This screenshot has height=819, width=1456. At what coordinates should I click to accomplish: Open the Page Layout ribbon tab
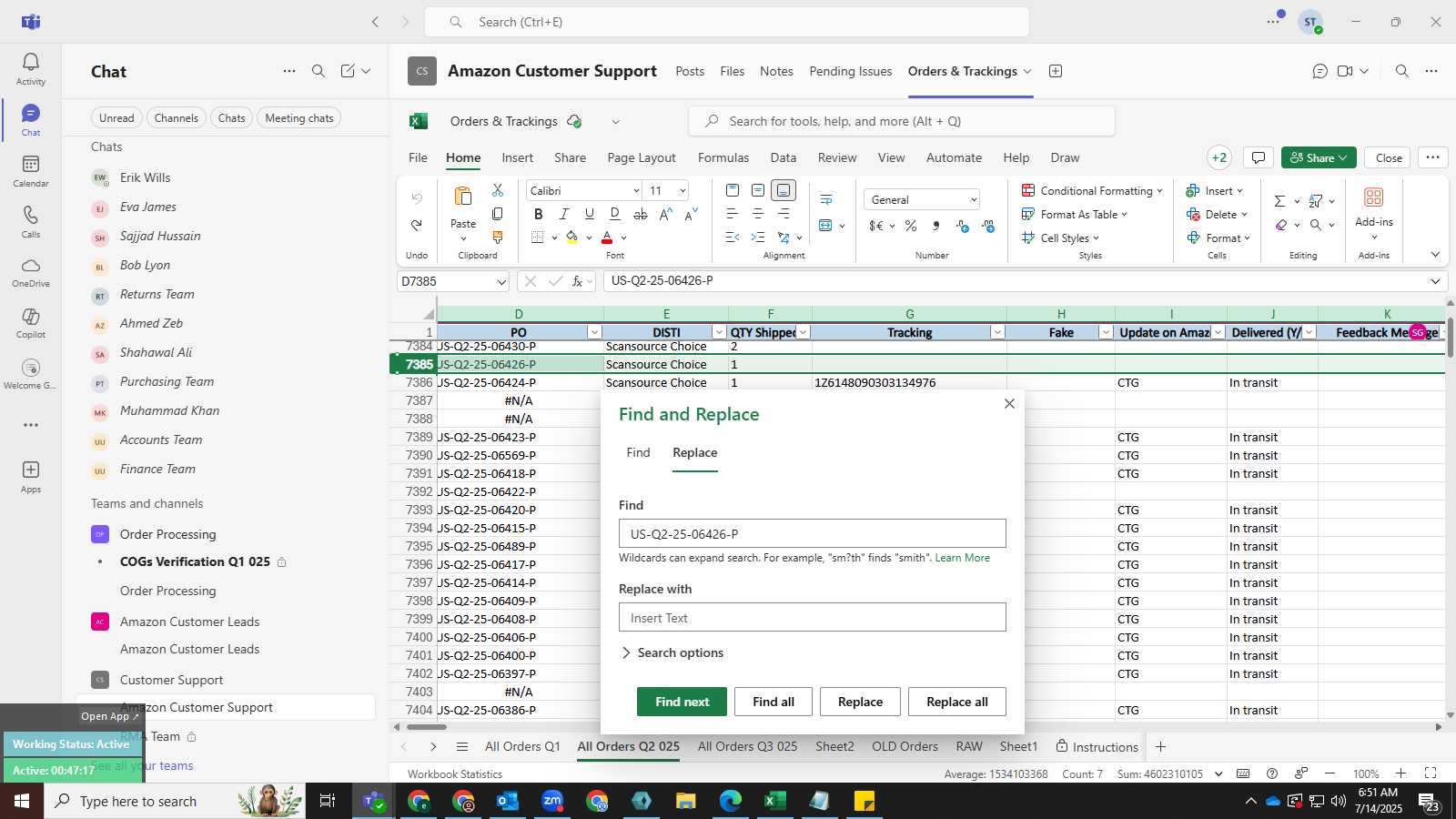642,157
